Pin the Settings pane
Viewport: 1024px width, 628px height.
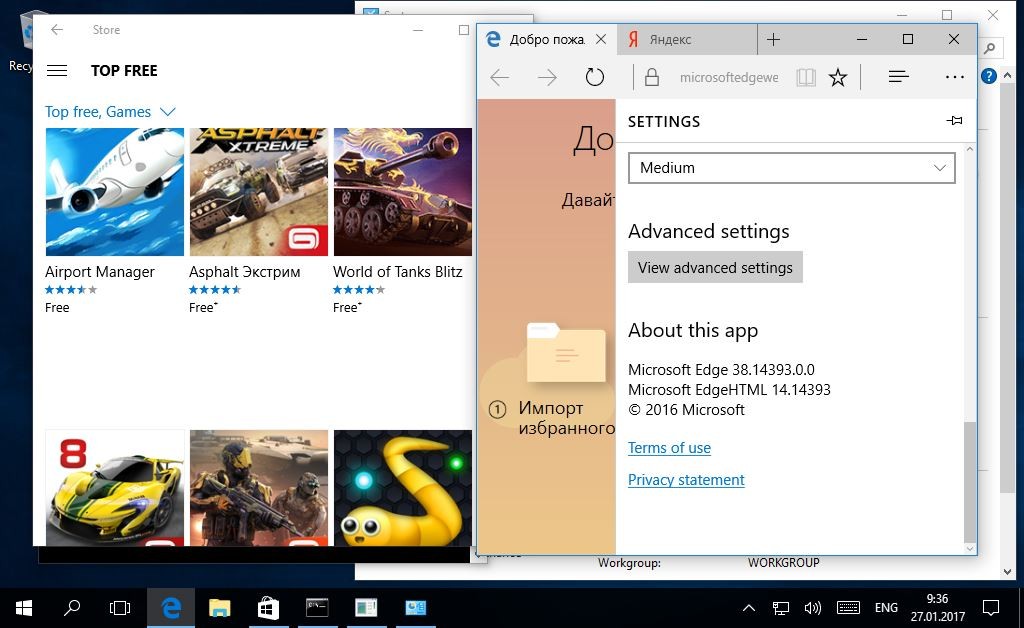tap(954, 121)
